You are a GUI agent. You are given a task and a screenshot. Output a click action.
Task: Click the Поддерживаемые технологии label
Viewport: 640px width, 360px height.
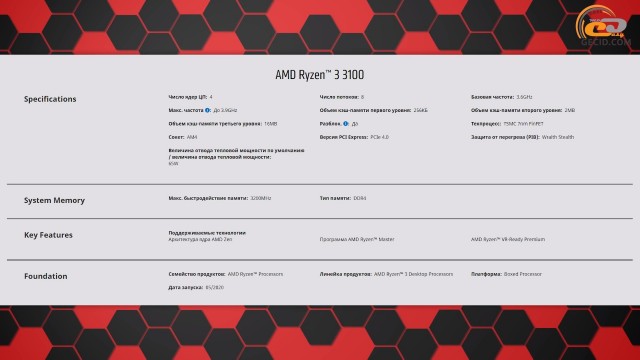[x=207, y=233]
